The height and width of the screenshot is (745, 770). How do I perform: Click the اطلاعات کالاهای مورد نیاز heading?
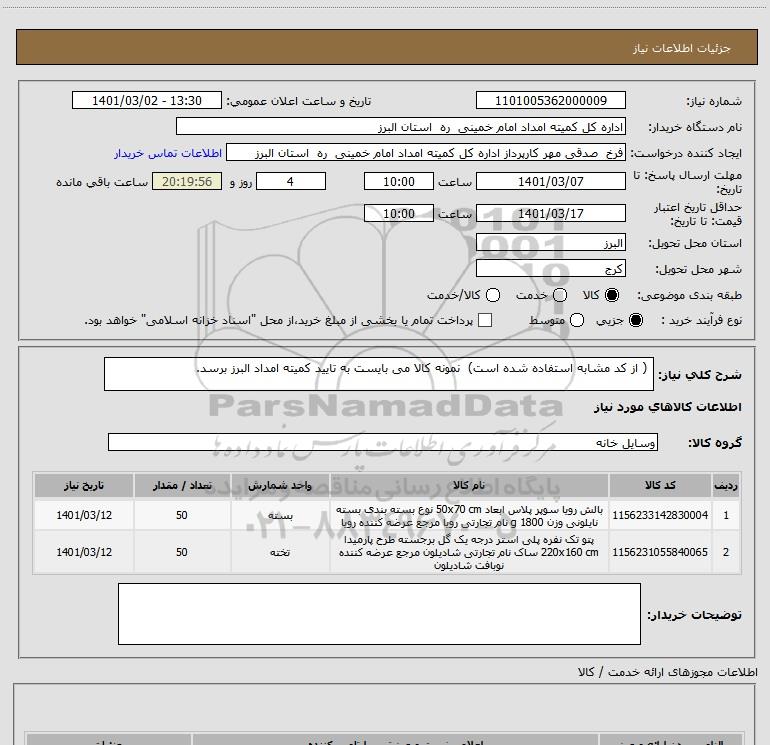point(668,407)
